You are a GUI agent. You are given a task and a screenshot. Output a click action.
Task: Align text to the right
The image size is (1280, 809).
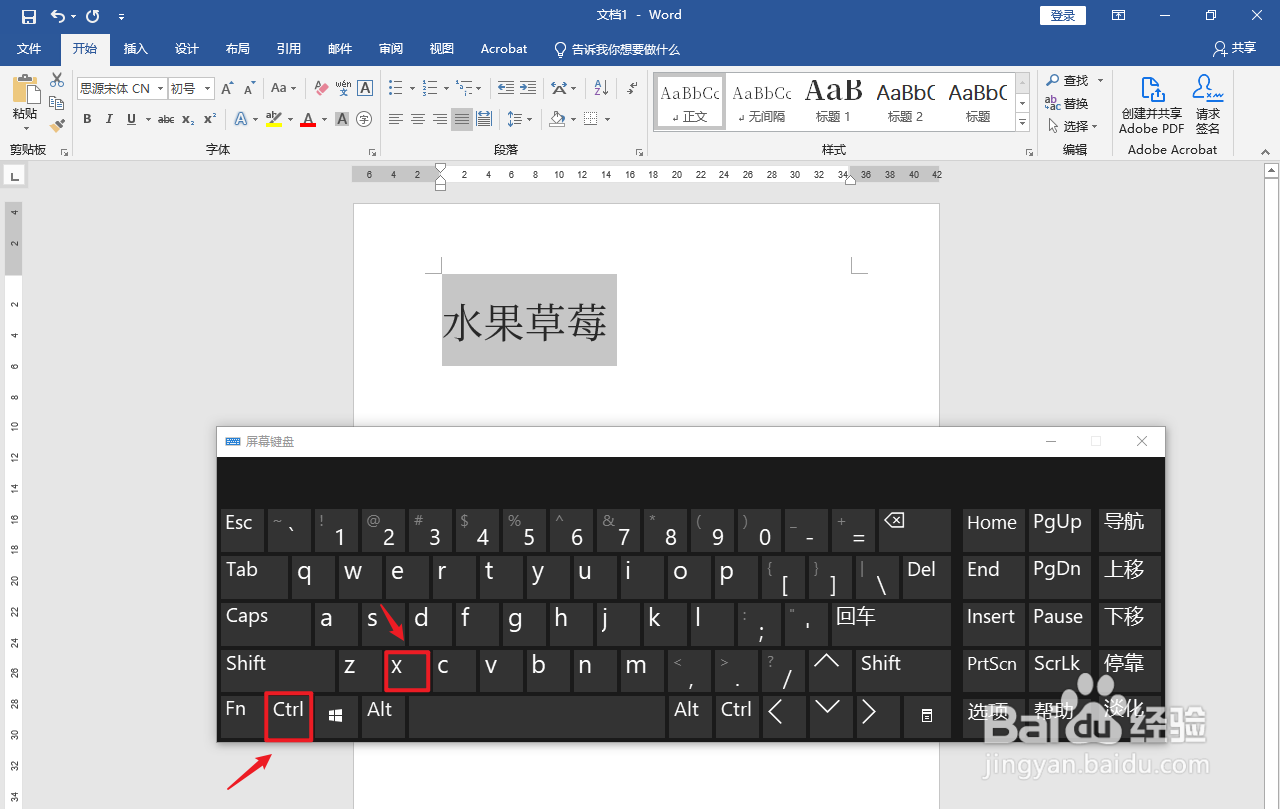(439, 119)
